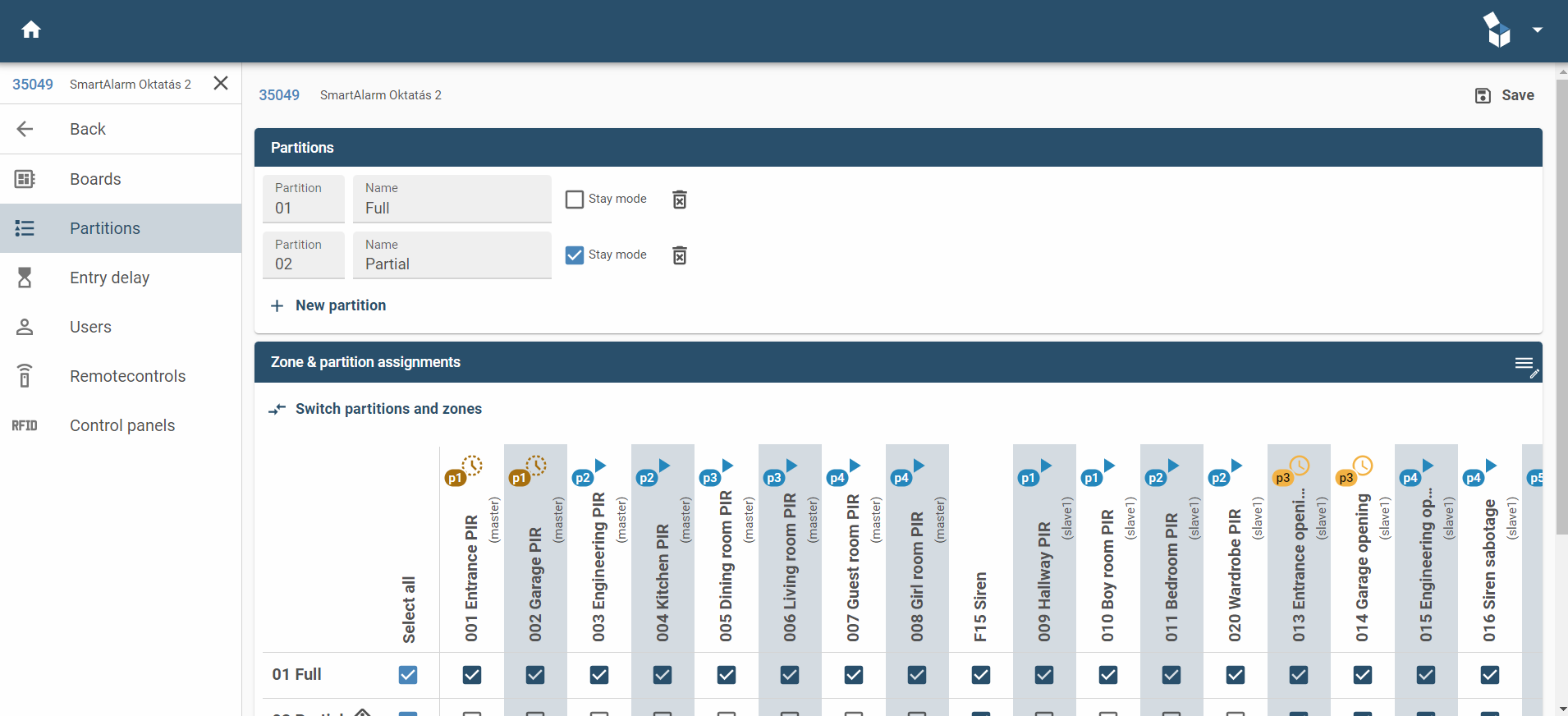
Task: Close the SmartAlarm Oktatás 2 sidebar
Action: [221, 83]
